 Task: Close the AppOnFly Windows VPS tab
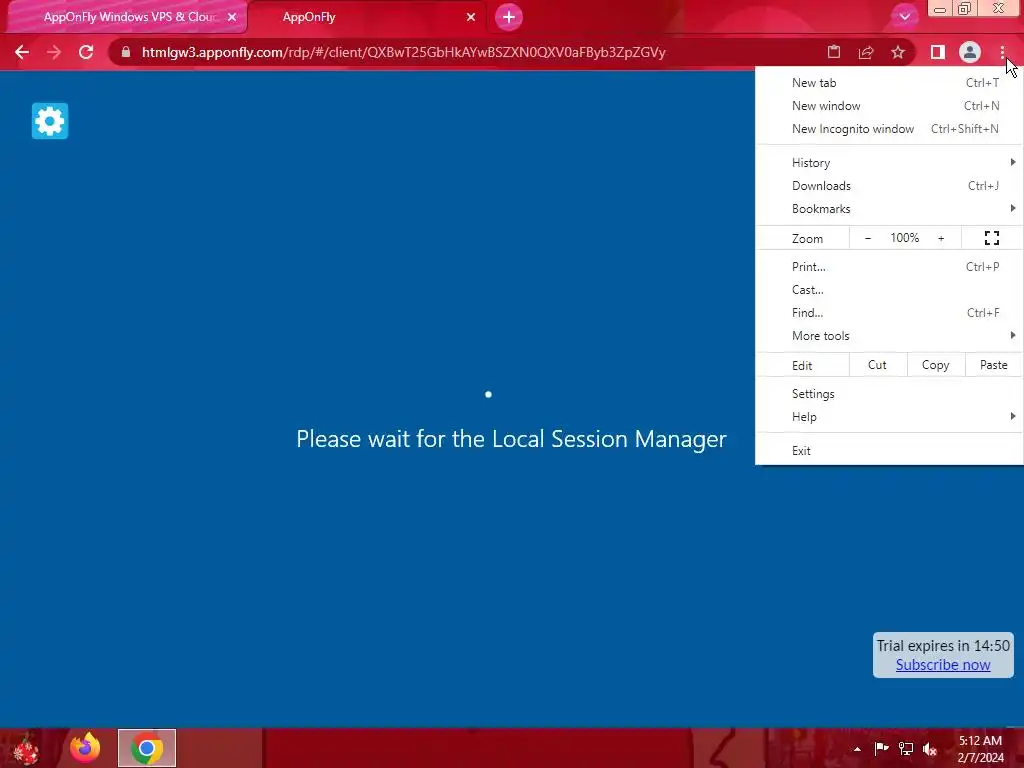[x=232, y=17]
